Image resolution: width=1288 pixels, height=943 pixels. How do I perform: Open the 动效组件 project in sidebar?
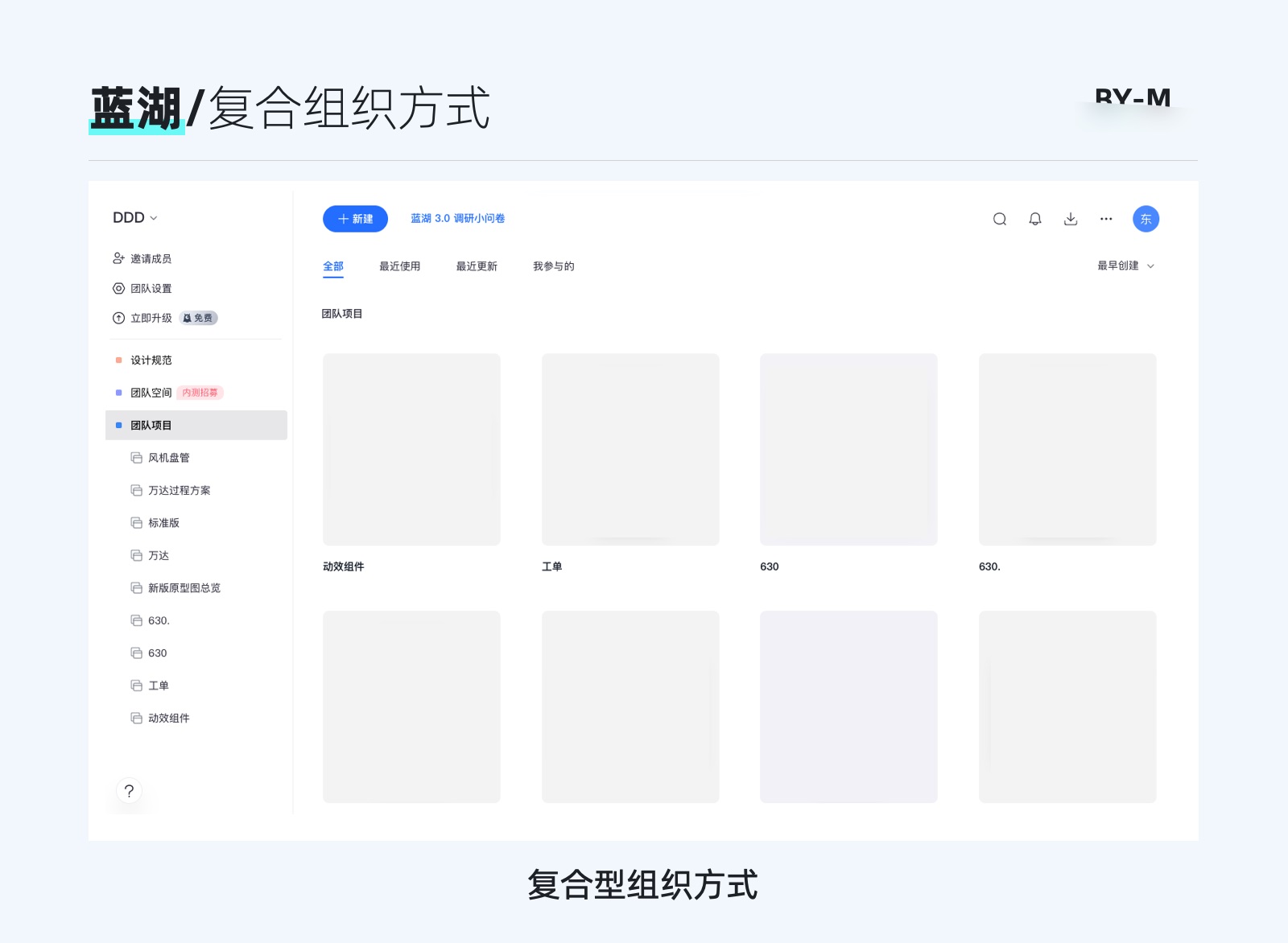[169, 719]
